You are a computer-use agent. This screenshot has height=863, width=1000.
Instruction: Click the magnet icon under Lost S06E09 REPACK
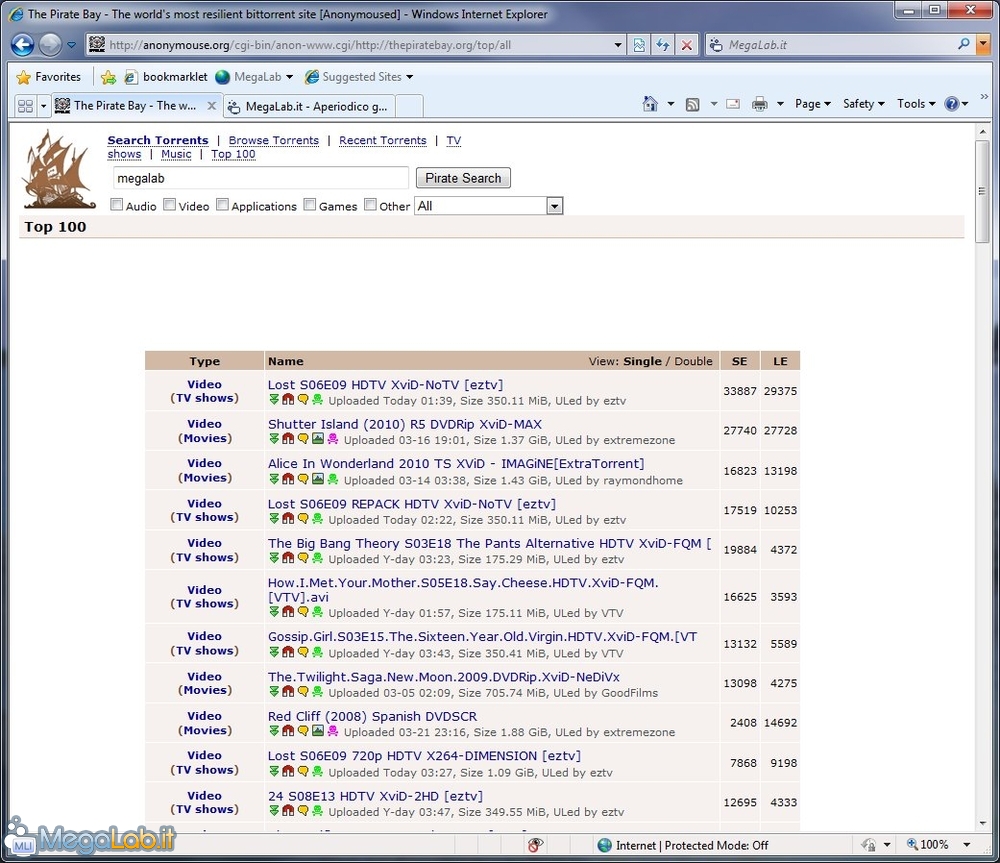(288, 519)
